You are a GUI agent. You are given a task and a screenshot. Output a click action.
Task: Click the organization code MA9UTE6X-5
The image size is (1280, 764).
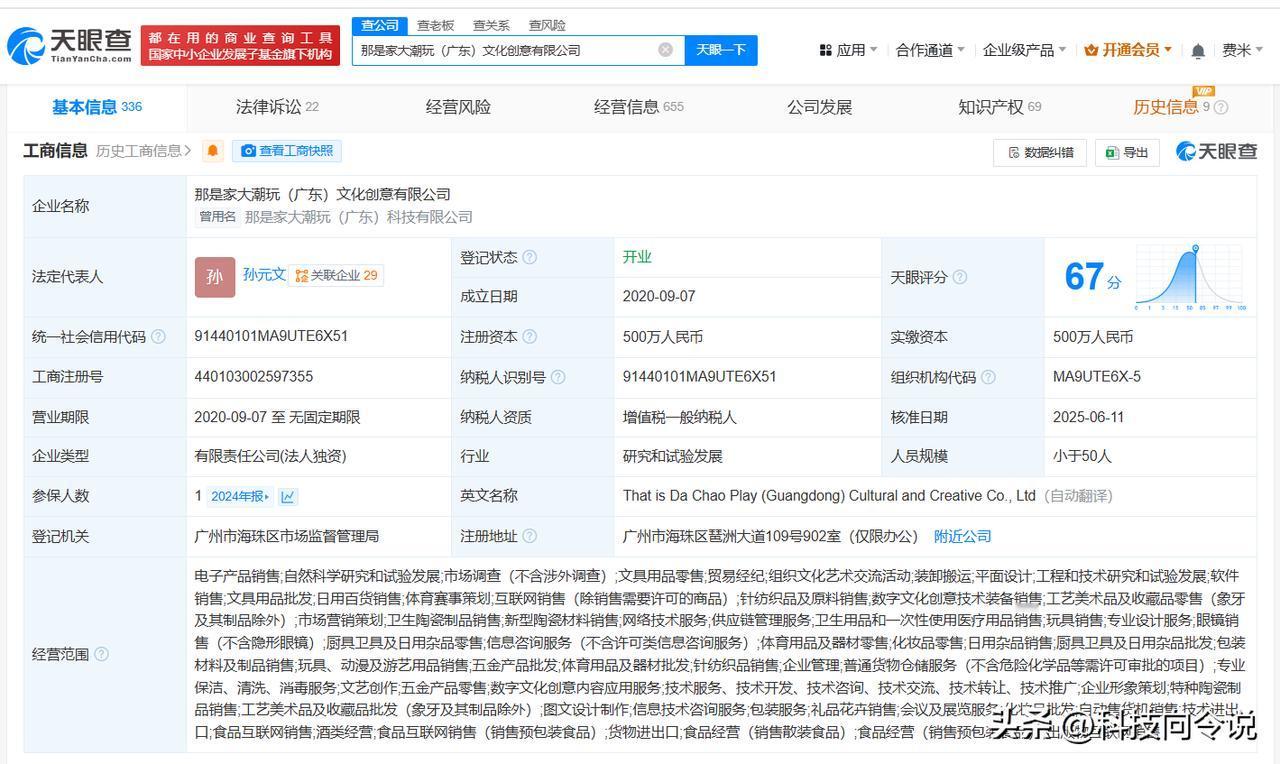(1097, 377)
